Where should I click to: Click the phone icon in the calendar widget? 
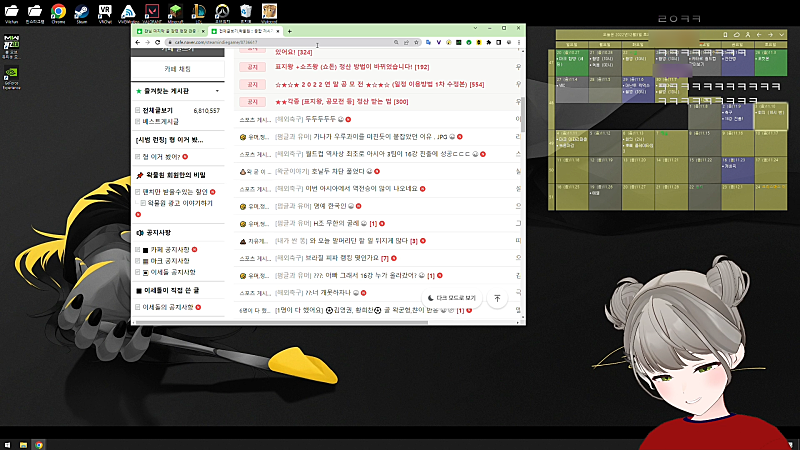coord(725,35)
